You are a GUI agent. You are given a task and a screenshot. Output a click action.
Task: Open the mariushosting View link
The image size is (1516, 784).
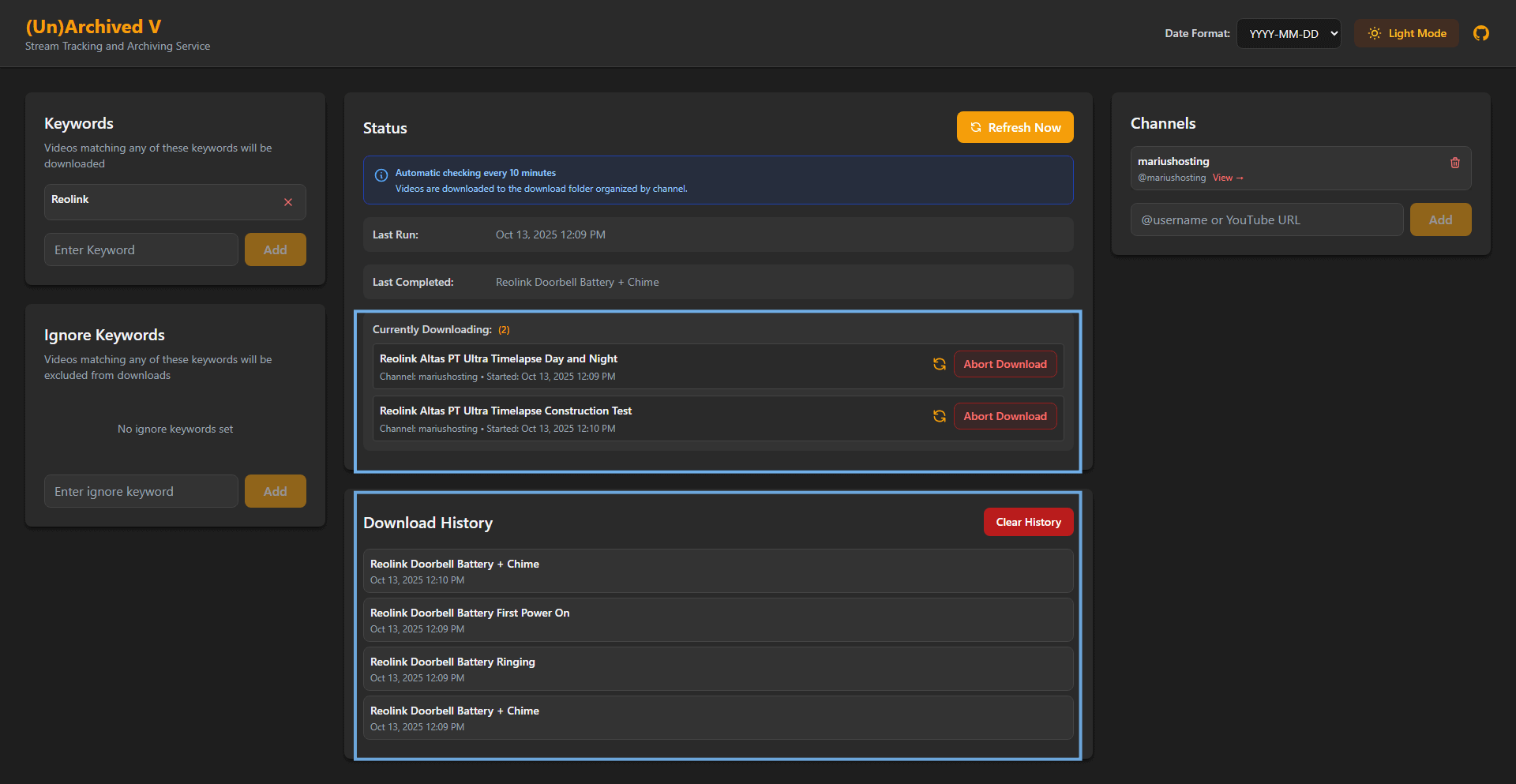1227,178
